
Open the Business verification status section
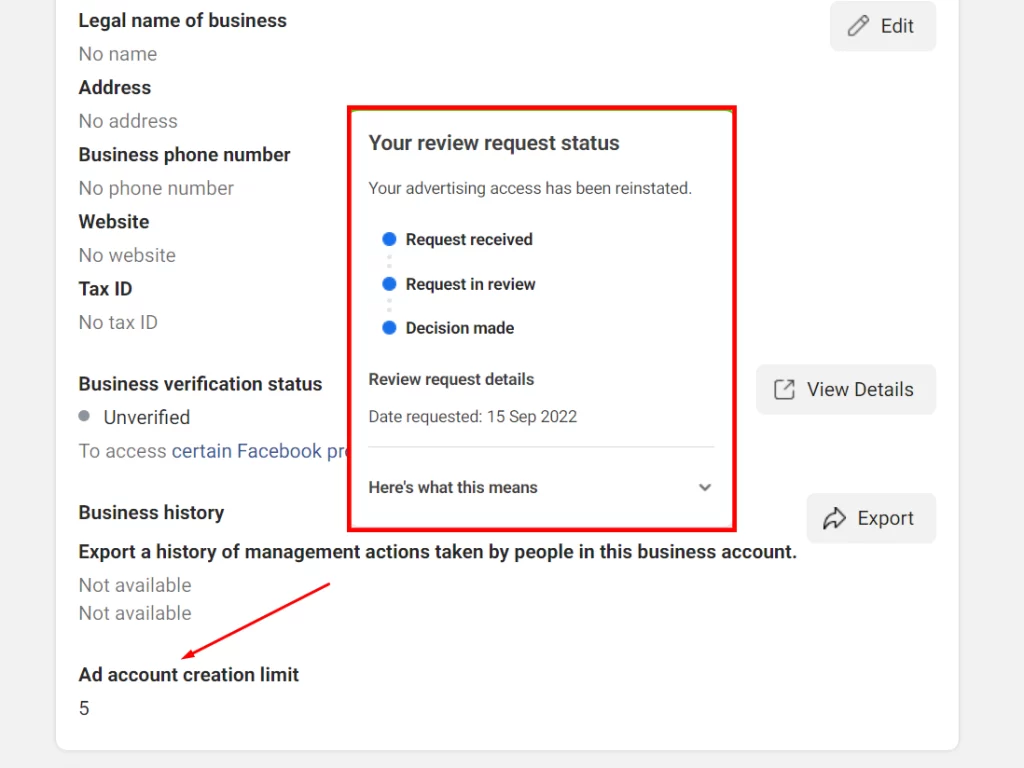coord(200,384)
